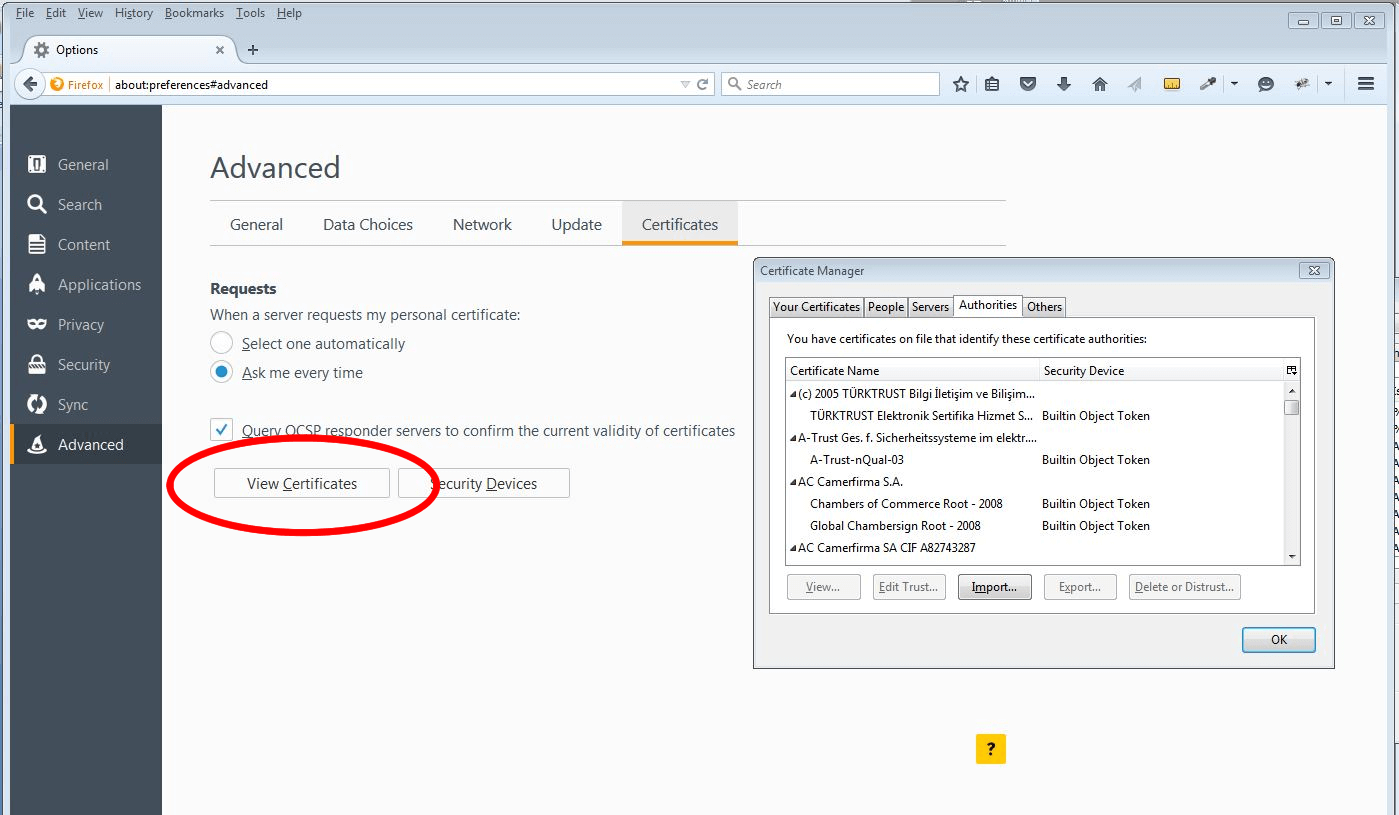This screenshot has width=1399, height=815.
Task: Open the bookmarks list icon
Action: (x=992, y=84)
